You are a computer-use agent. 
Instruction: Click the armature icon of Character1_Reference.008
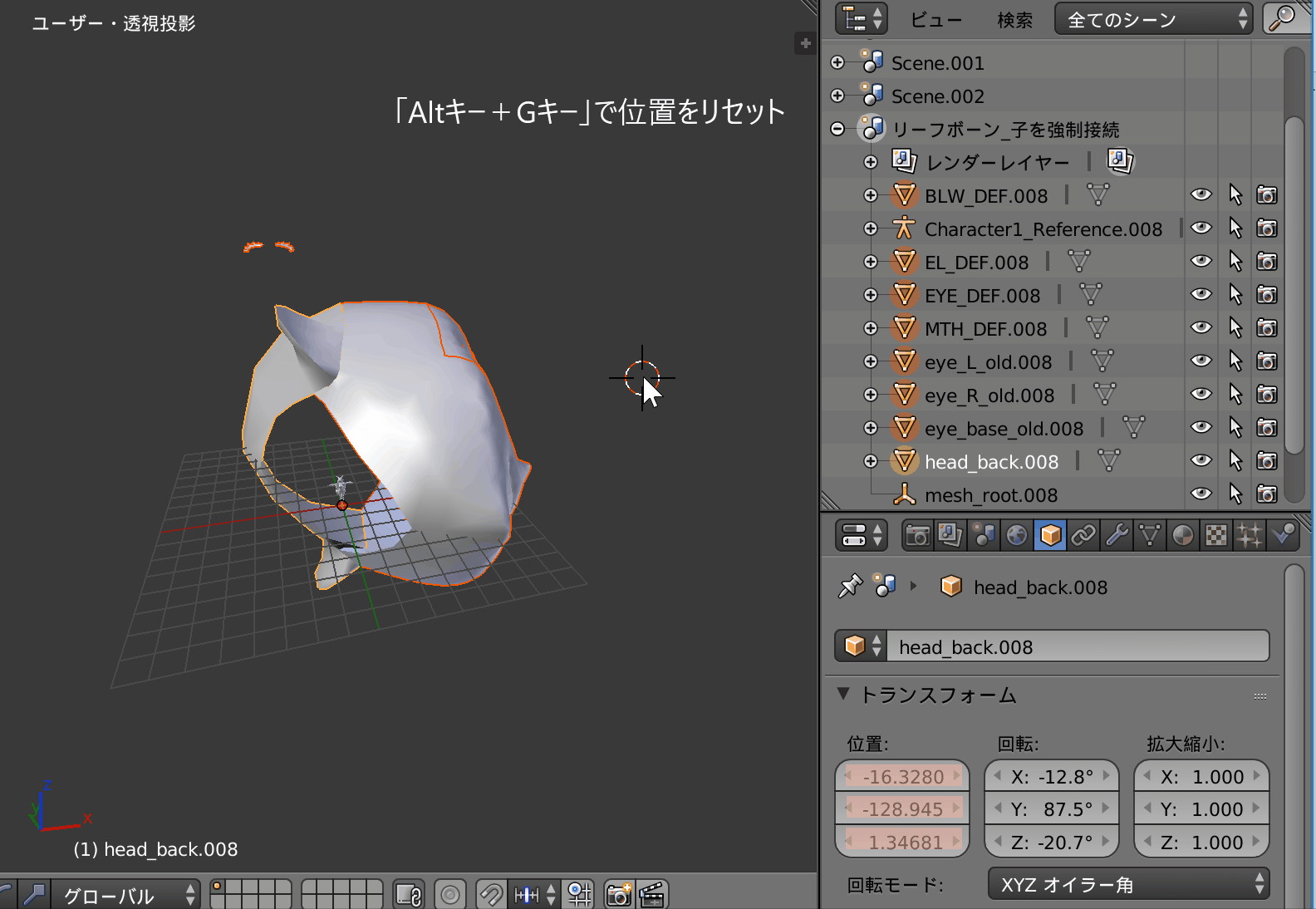[904, 228]
